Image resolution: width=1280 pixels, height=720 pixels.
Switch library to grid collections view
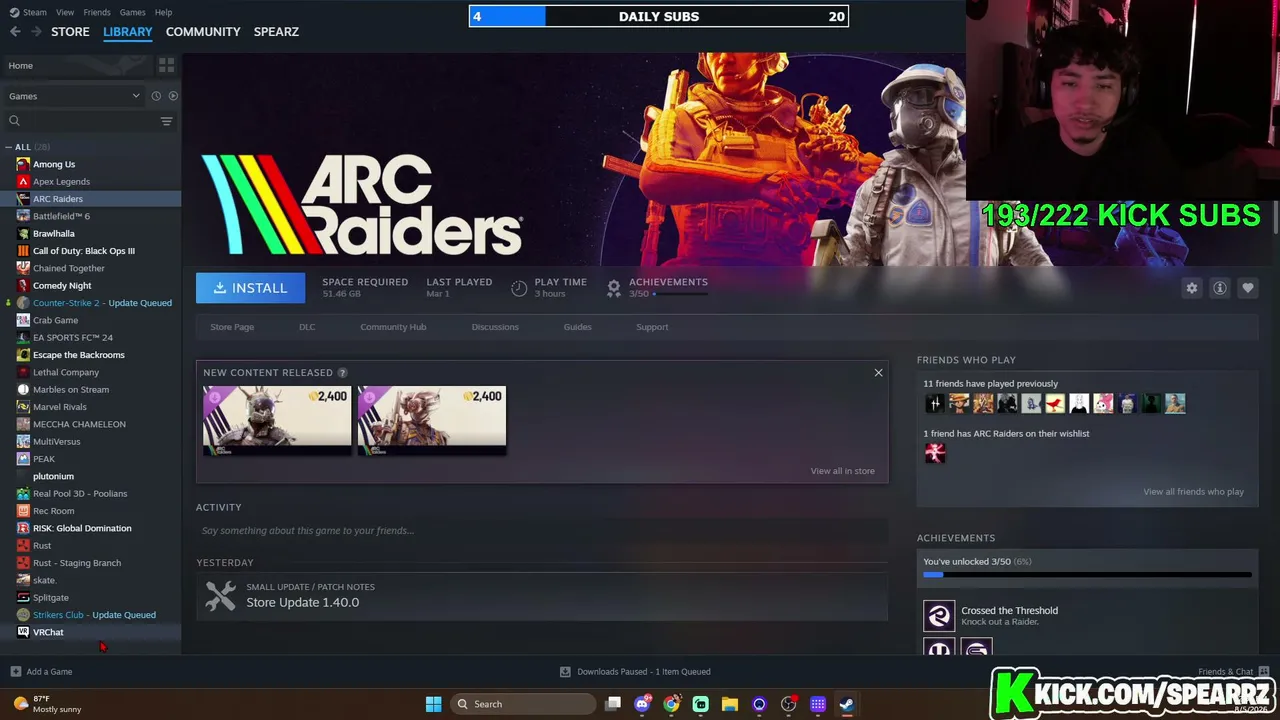click(166, 65)
